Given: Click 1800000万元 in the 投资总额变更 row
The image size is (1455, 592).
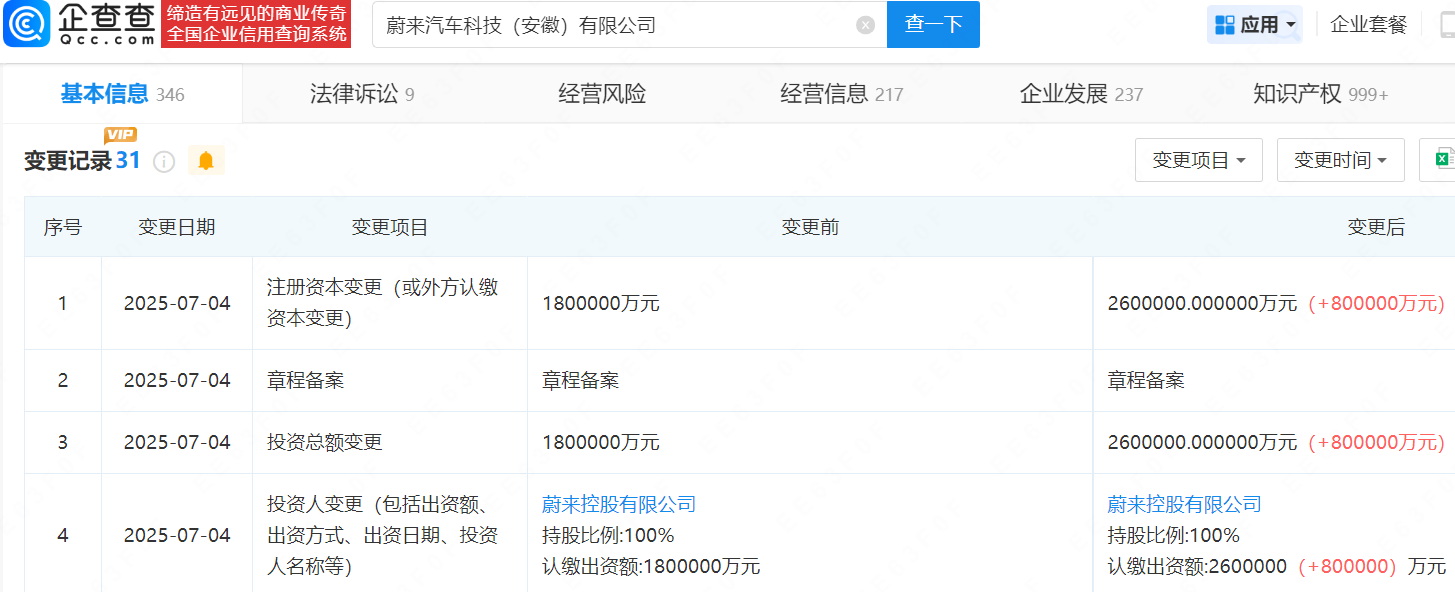Looking at the screenshot, I should 600,442.
